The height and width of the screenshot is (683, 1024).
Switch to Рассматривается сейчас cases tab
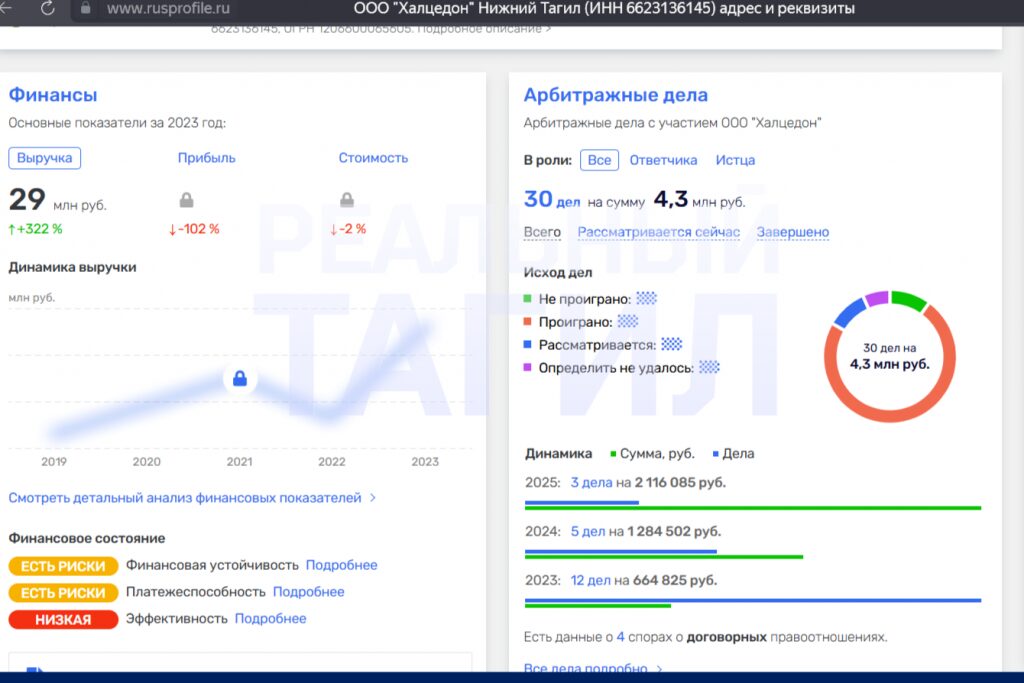click(658, 232)
